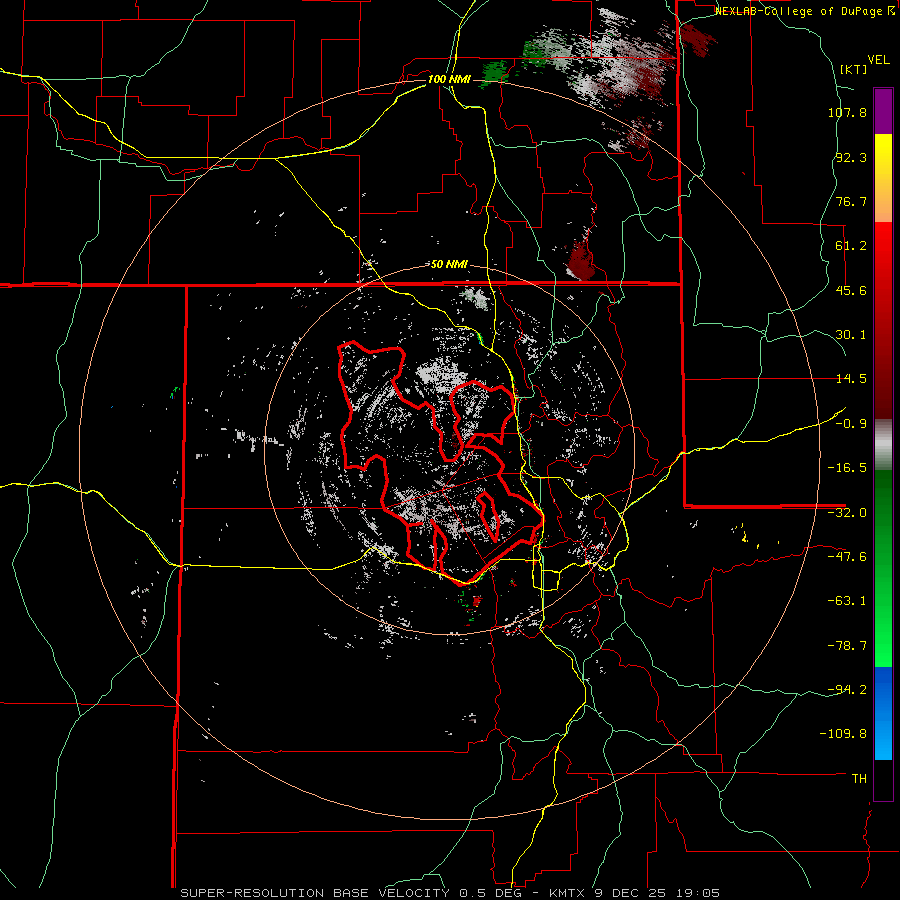Viewport: 900px width, 900px height.
Task: Click the -32.0 velocity scale value
Action: pos(847,513)
